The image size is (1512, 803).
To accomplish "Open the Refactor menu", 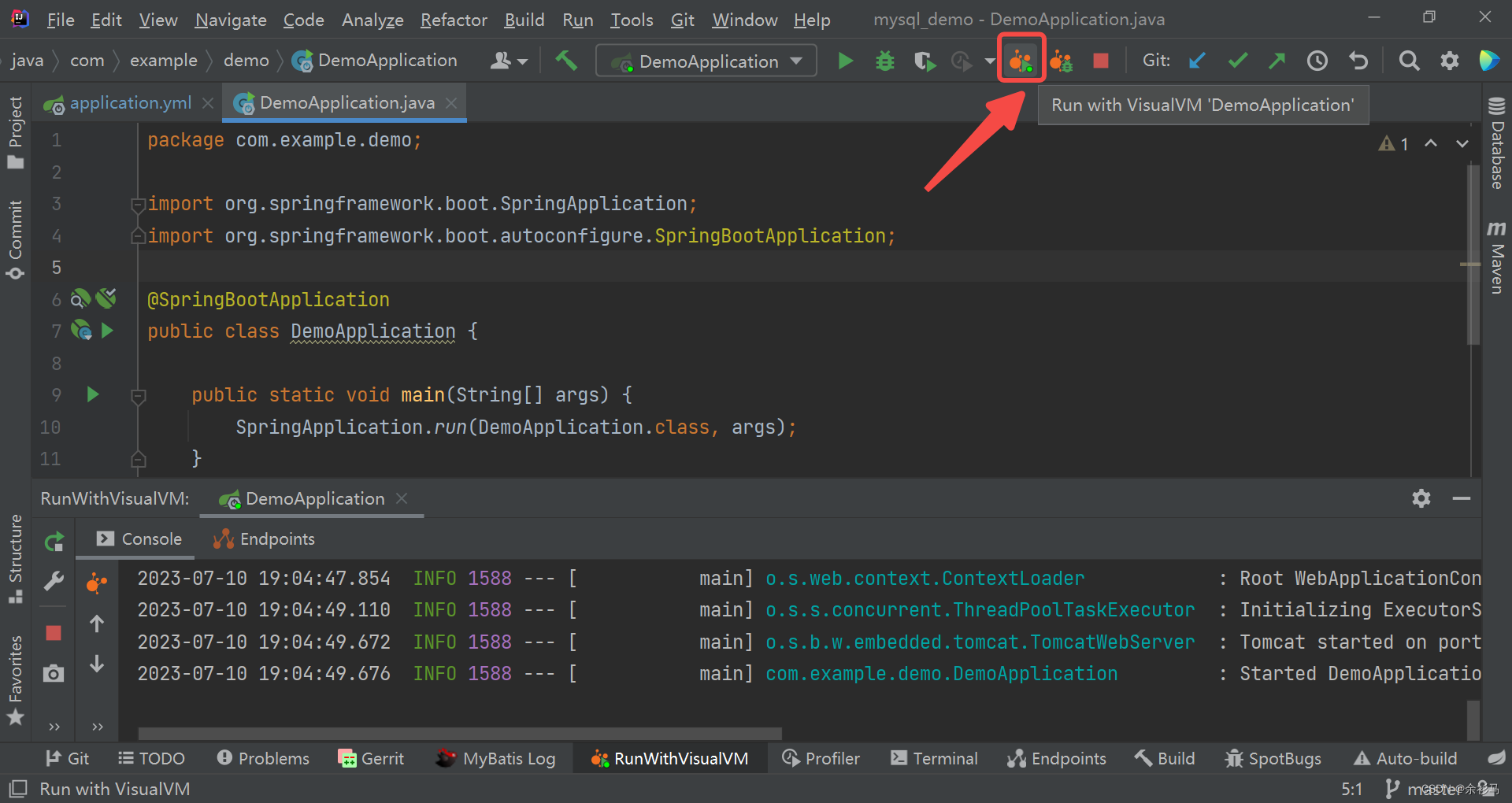I will 454,20.
